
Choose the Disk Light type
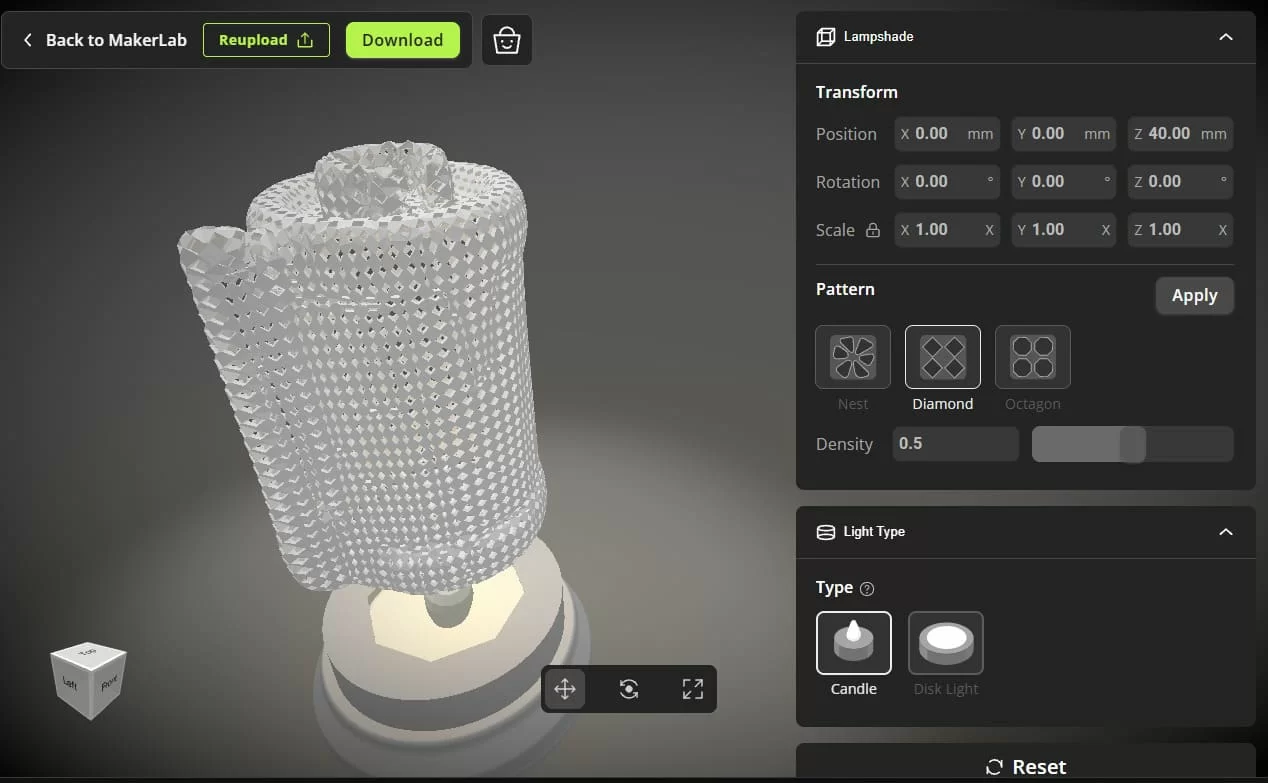[x=946, y=643]
